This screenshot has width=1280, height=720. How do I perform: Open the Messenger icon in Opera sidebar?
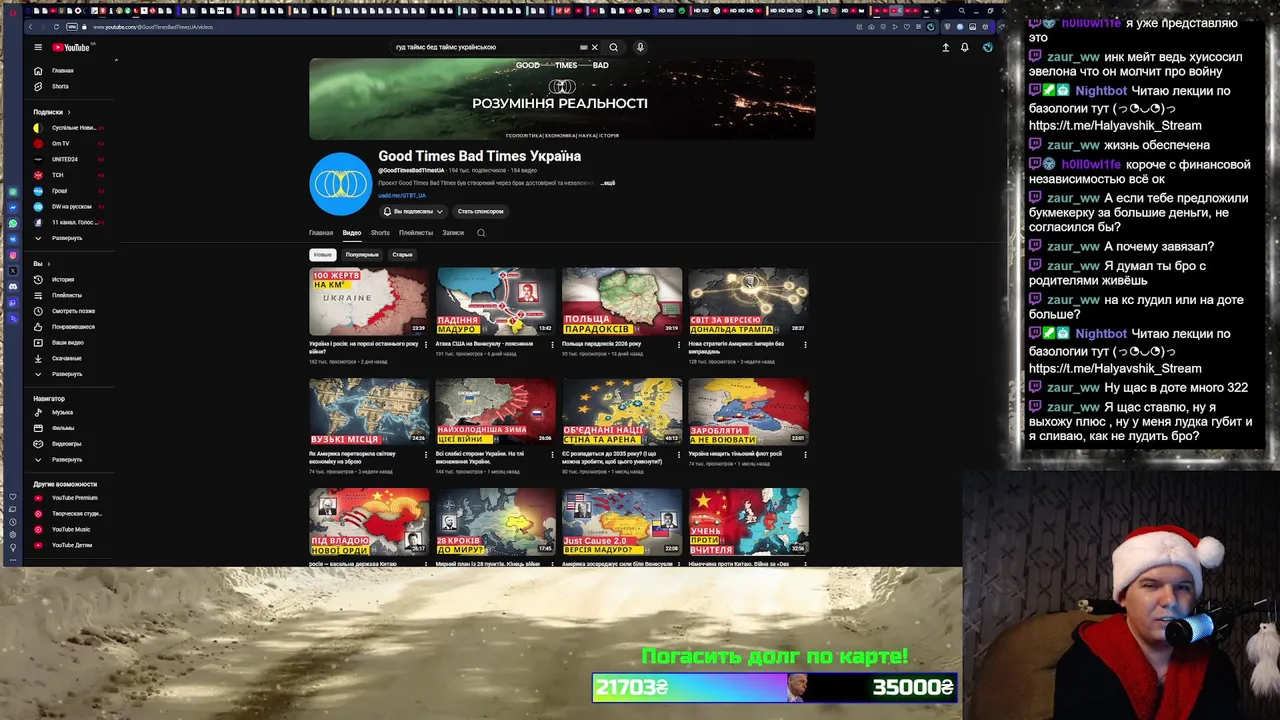point(13,207)
